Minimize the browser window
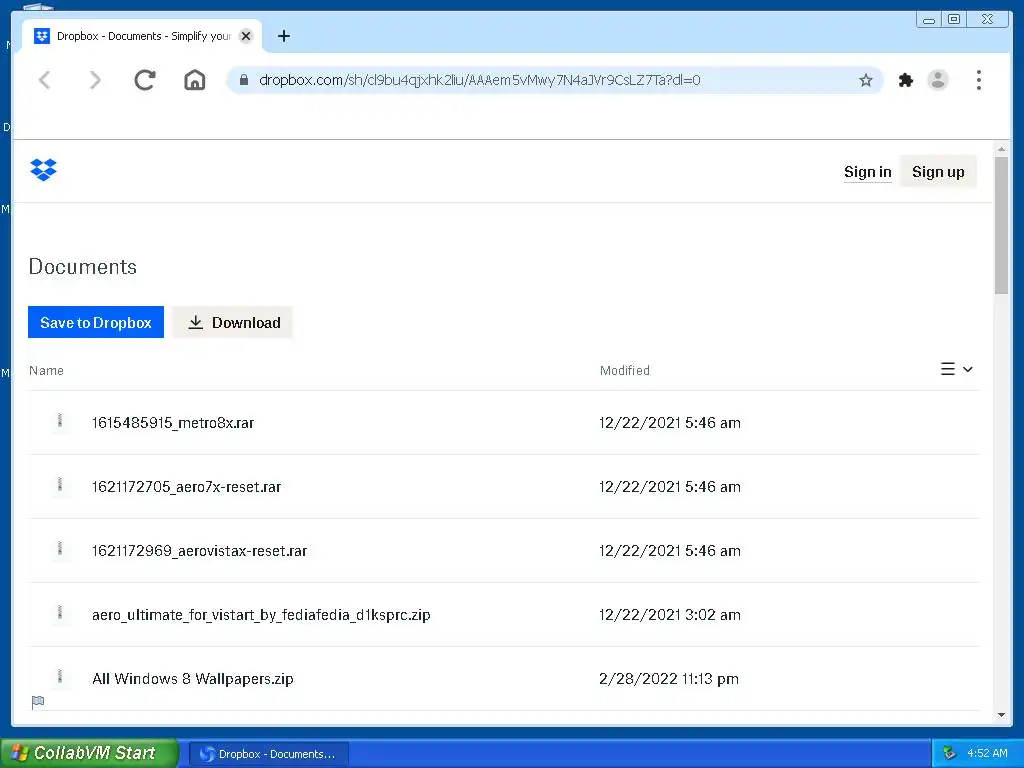1024x768 pixels. (x=929, y=20)
